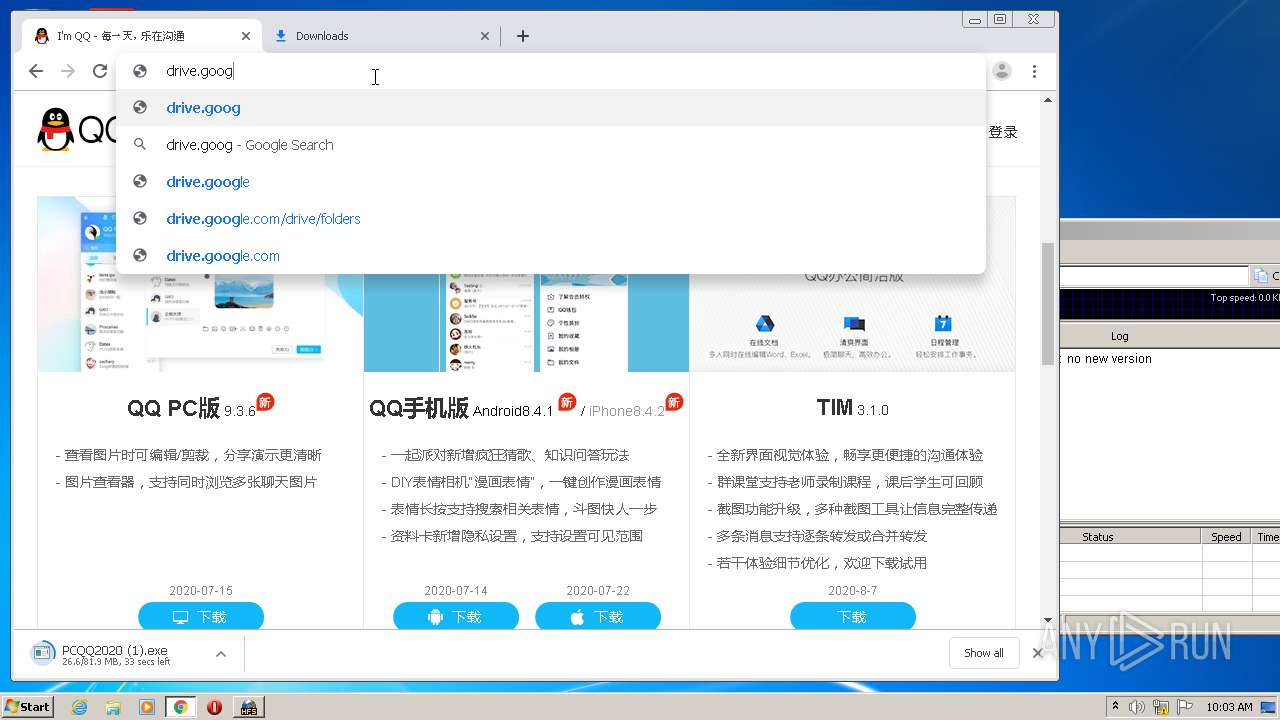Viewport: 1280px width, 720px height.
Task: Select the drive.google.com suggestion
Action: [551, 256]
